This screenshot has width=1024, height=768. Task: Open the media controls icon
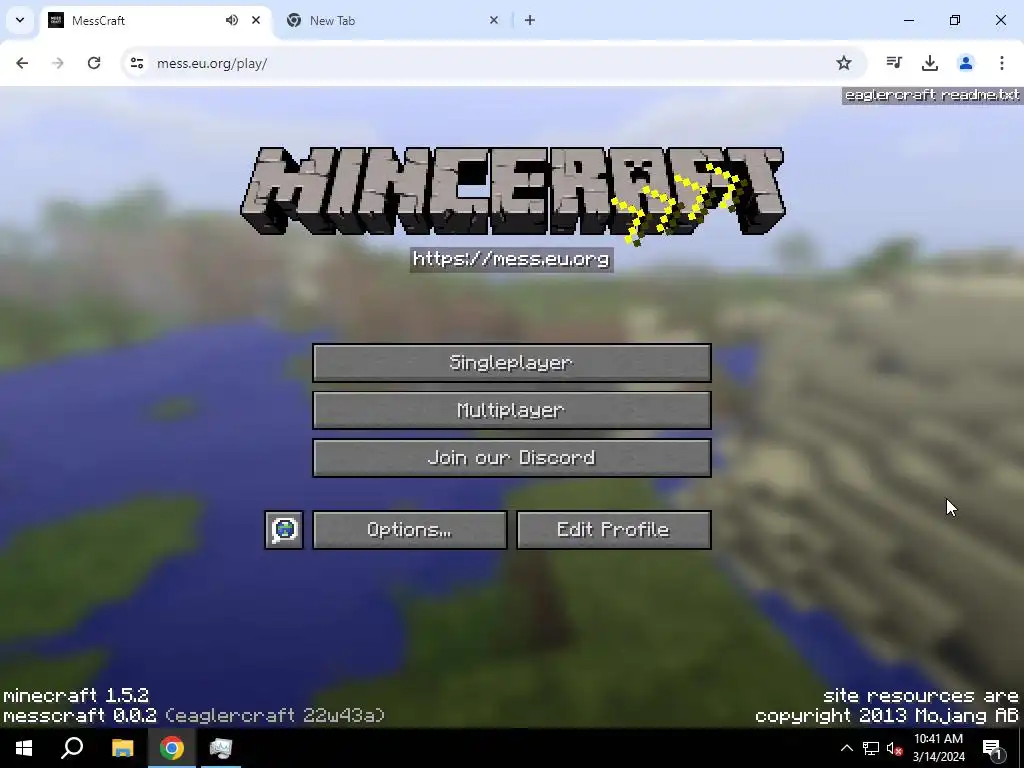pos(894,63)
